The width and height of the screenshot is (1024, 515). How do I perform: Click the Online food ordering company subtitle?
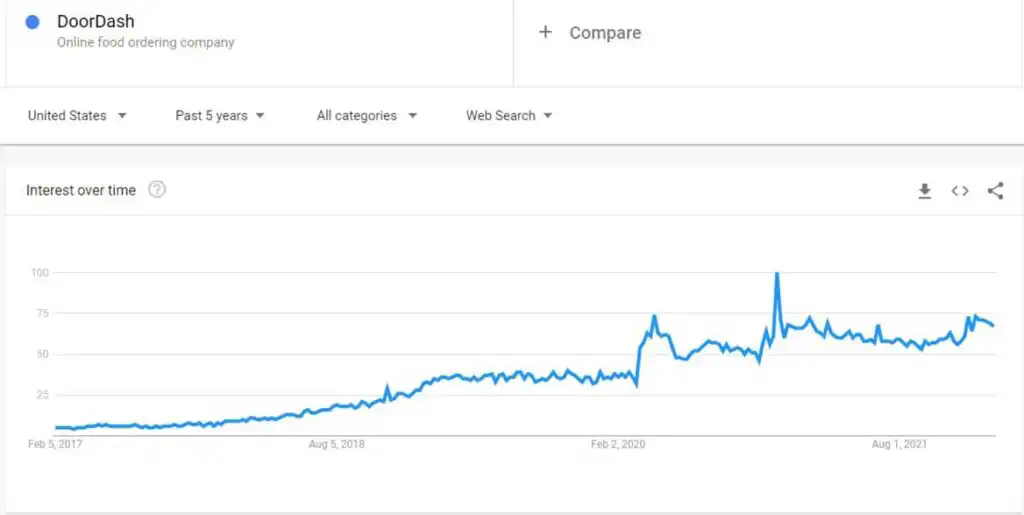pos(146,42)
